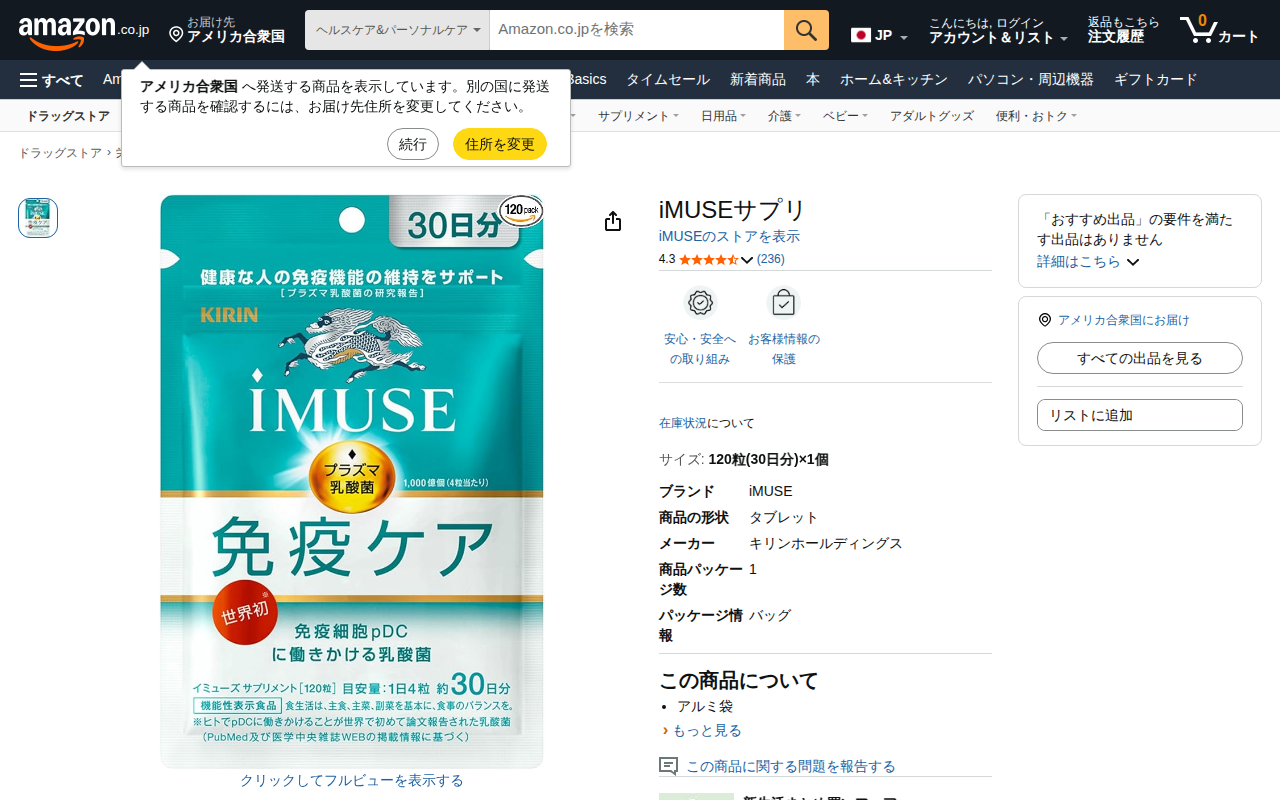Select the small product thumbnail
1280x800 pixels.
click(x=38, y=218)
